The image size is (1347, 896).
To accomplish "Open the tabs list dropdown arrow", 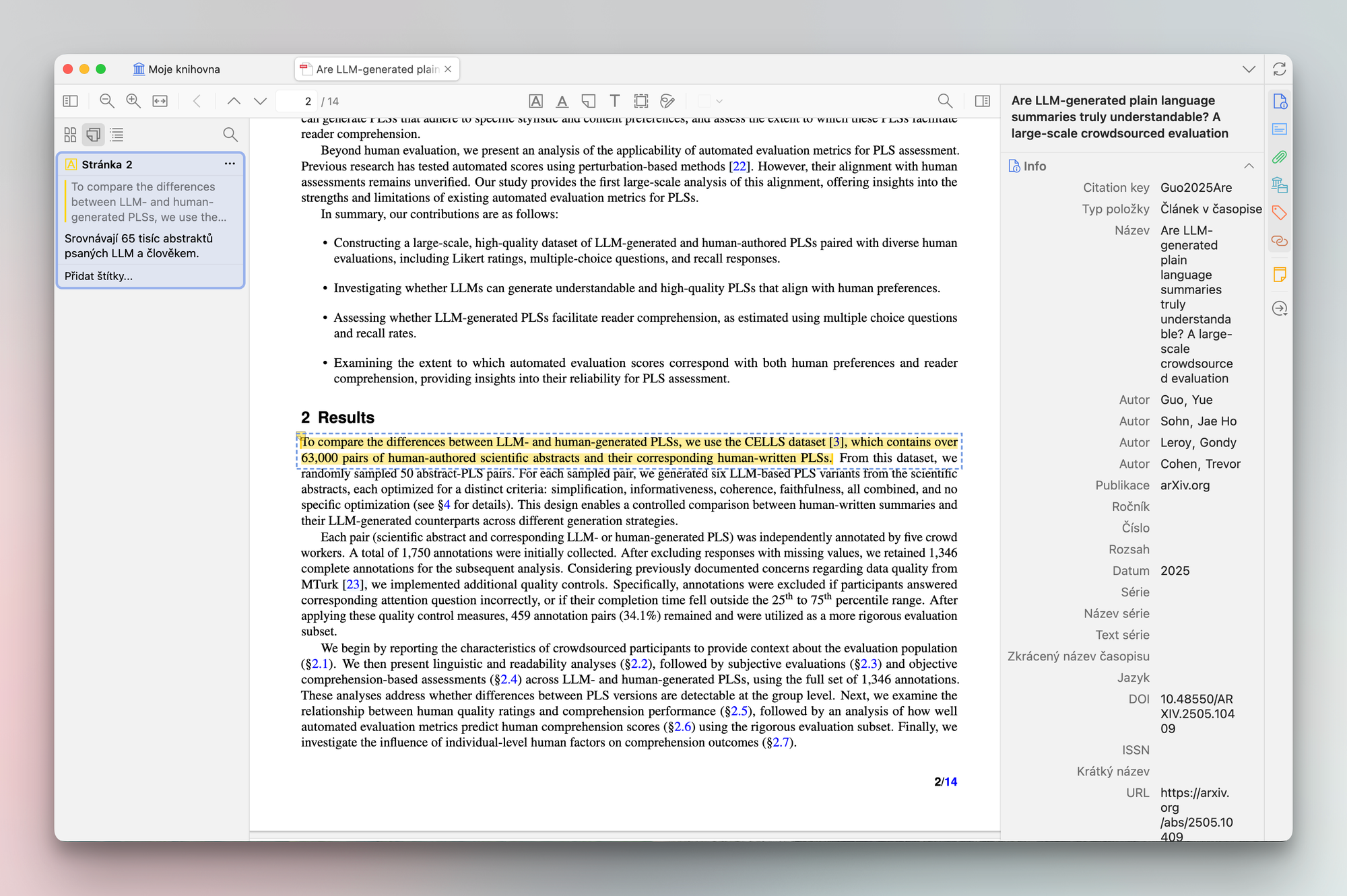I will pyautogui.click(x=1249, y=69).
